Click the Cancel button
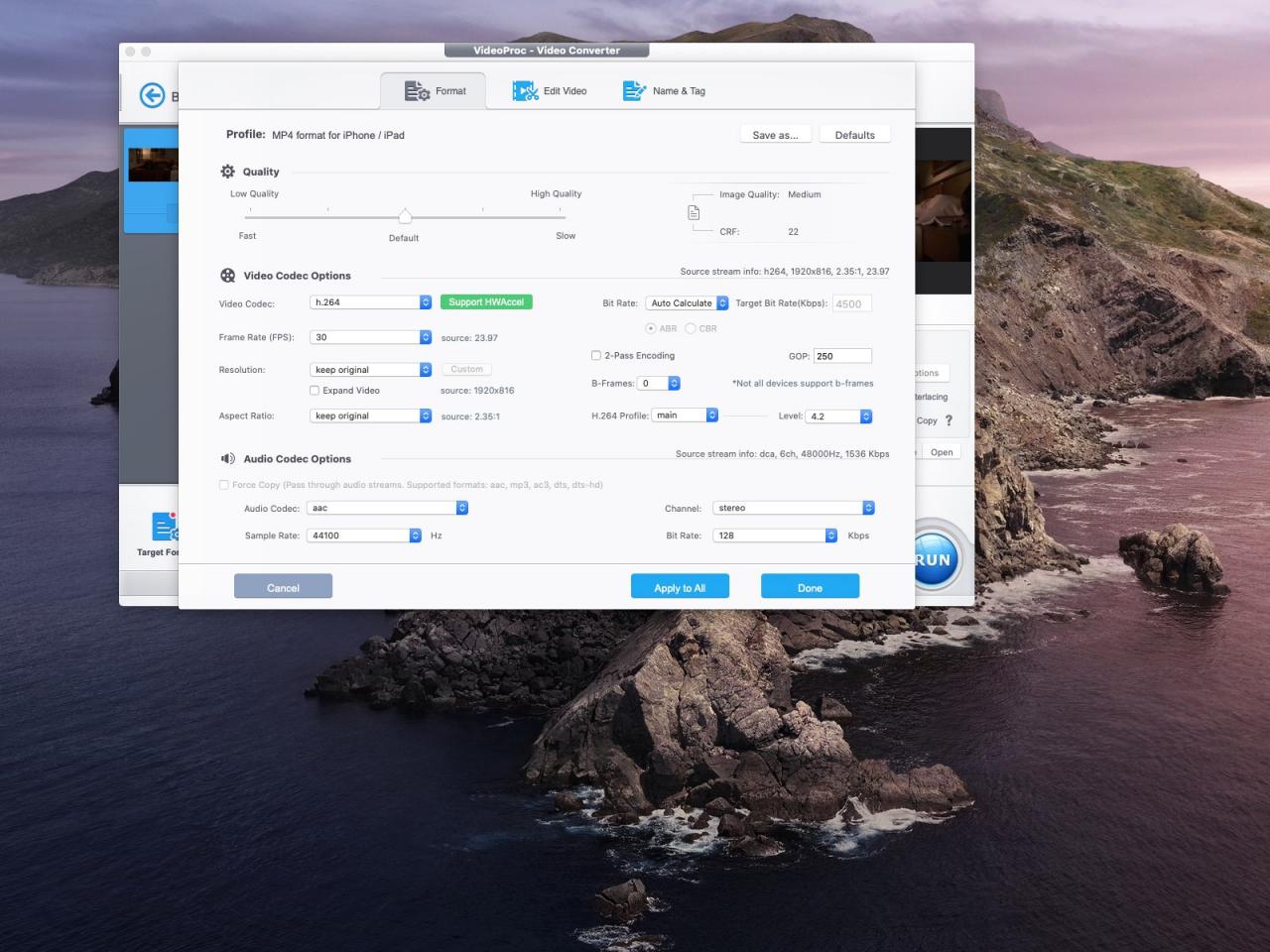This screenshot has width=1270, height=952. click(283, 587)
